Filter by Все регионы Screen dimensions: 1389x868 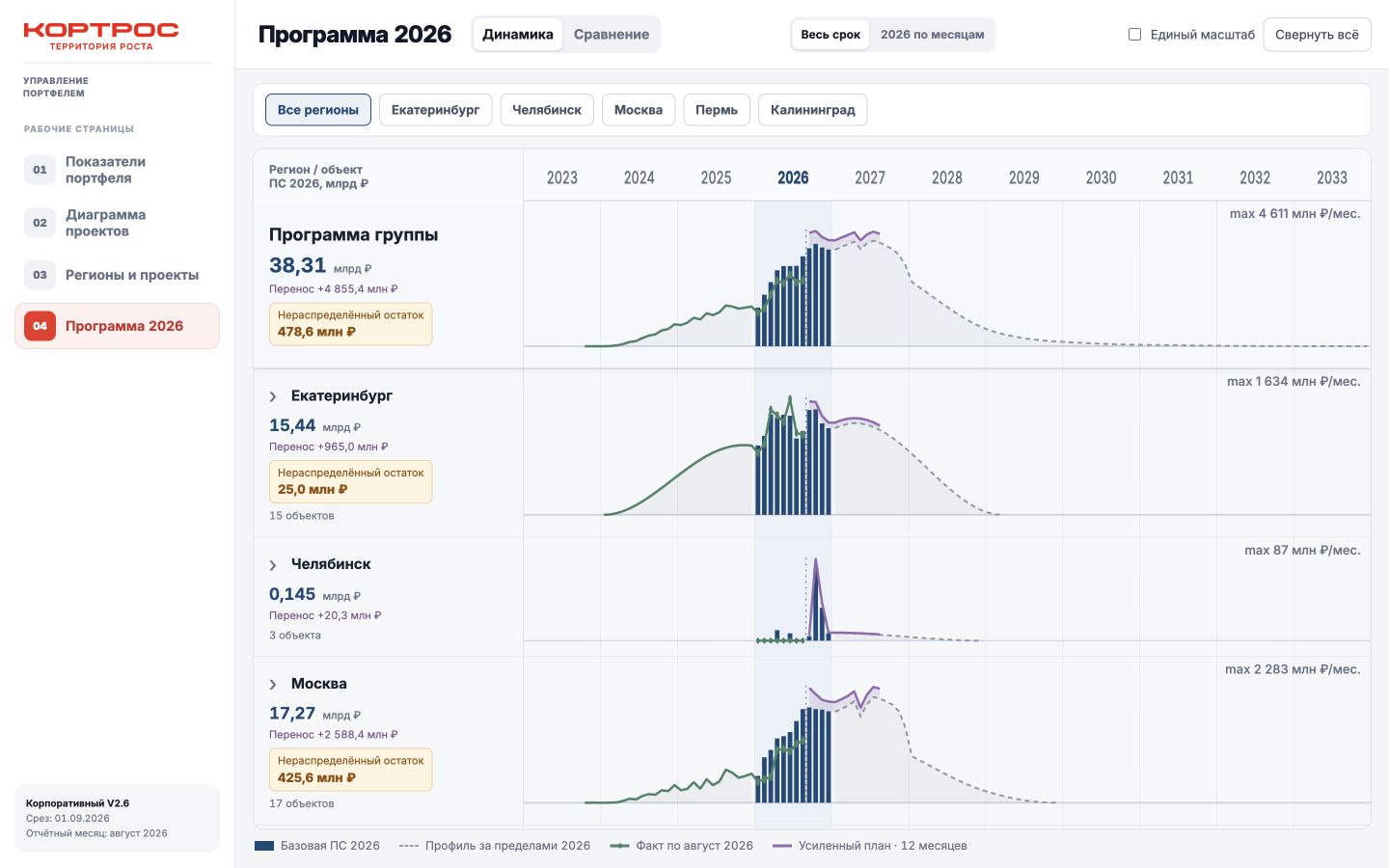(318, 110)
